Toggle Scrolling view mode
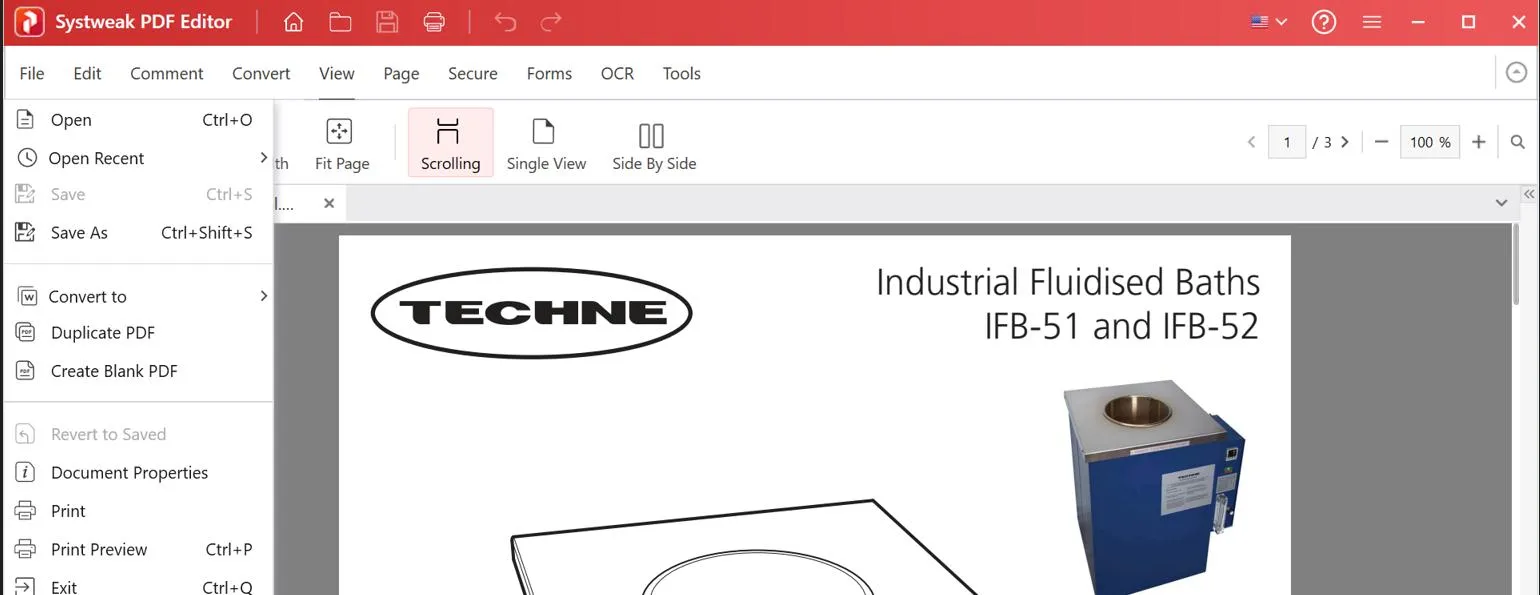 (x=450, y=142)
